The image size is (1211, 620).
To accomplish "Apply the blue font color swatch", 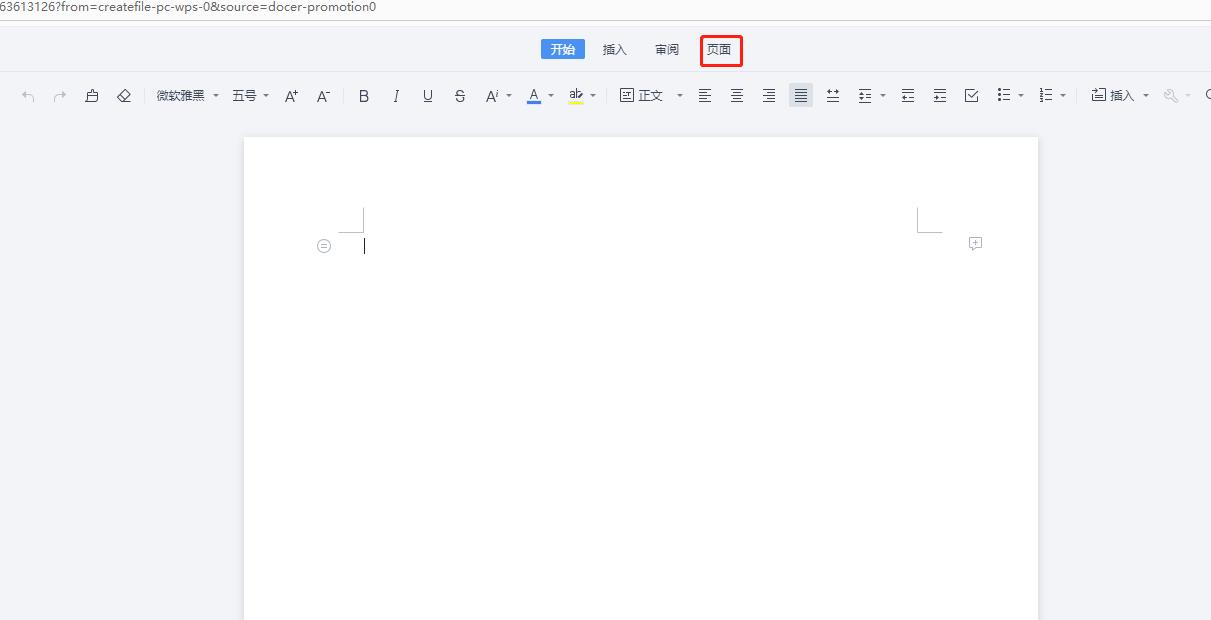I will tap(534, 96).
